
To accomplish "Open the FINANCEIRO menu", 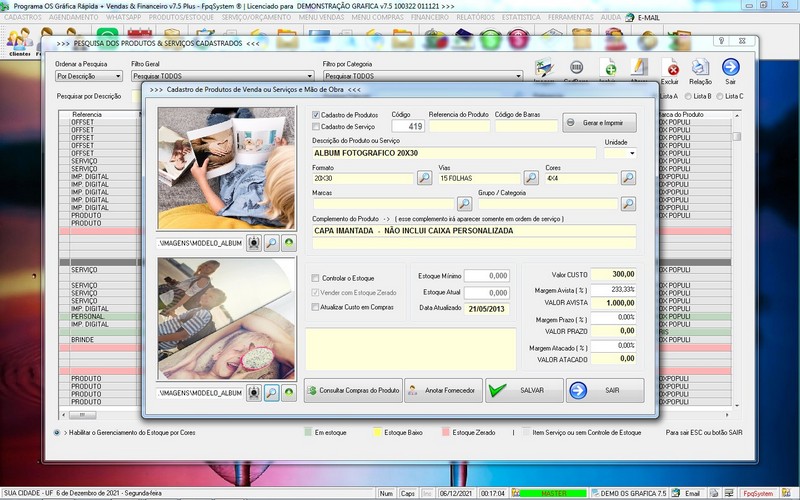I will pyautogui.click(x=430, y=17).
